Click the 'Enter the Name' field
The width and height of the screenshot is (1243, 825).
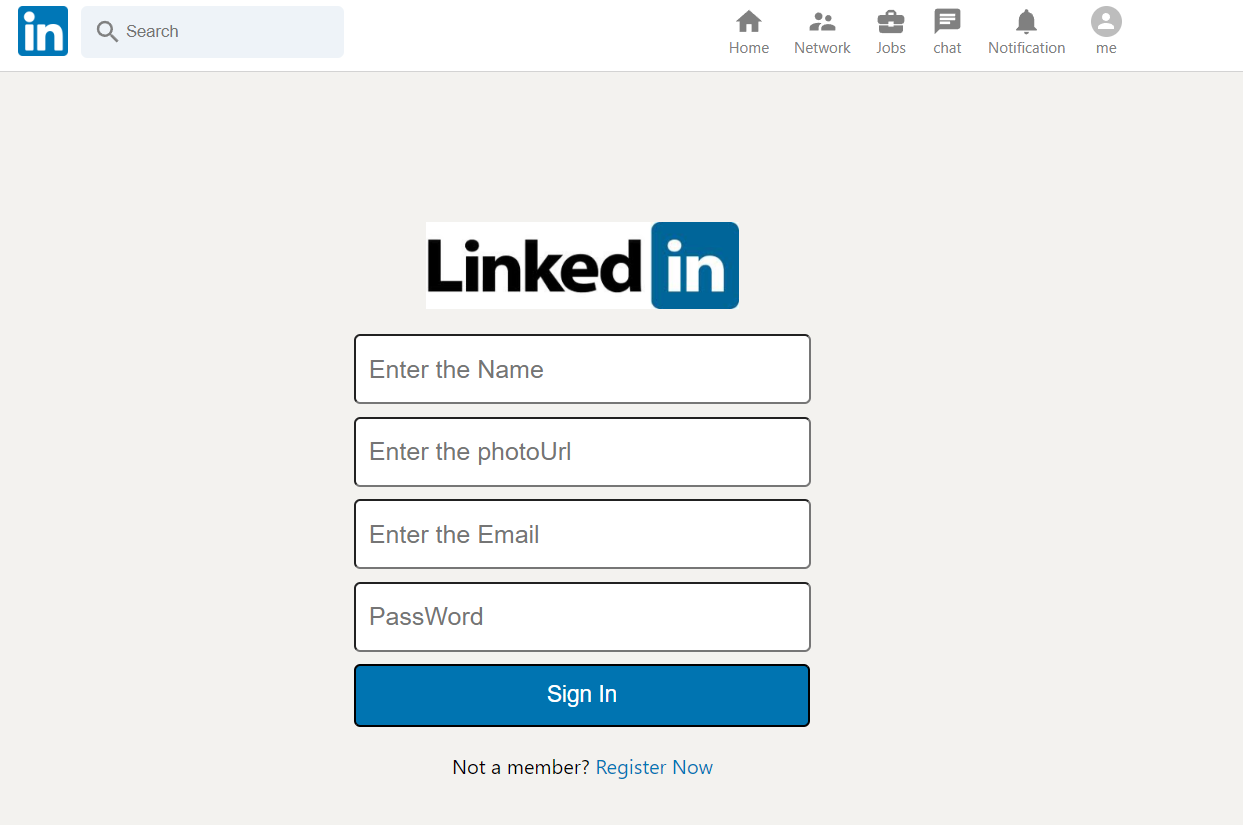point(582,369)
